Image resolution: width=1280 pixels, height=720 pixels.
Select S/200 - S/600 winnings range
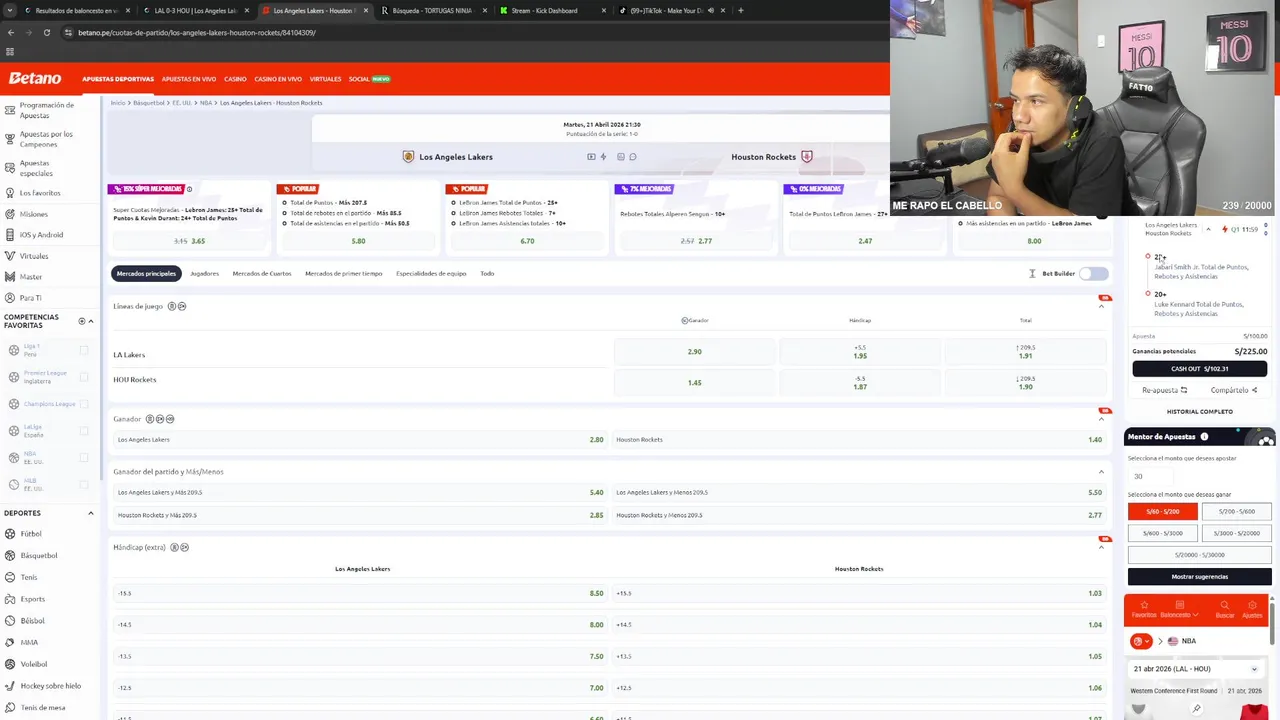pyautogui.click(x=1236, y=511)
